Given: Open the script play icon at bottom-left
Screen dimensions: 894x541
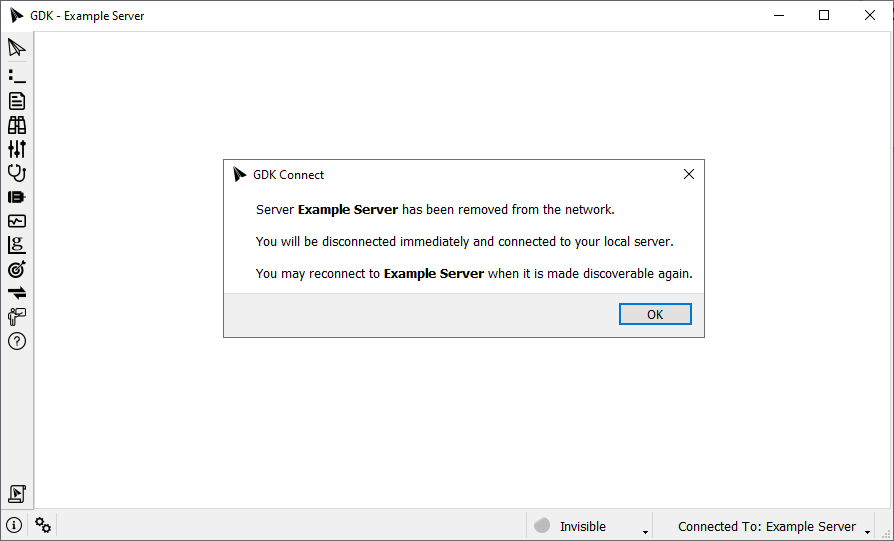Looking at the screenshot, I should click(17, 493).
